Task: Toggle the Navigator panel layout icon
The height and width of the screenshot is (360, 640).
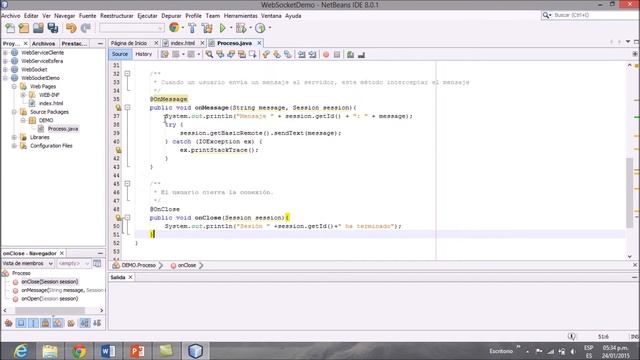Action: click(97, 264)
